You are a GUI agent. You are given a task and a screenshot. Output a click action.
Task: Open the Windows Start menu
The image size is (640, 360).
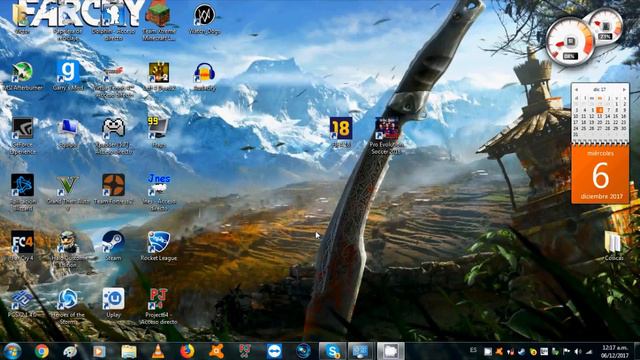[12, 351]
